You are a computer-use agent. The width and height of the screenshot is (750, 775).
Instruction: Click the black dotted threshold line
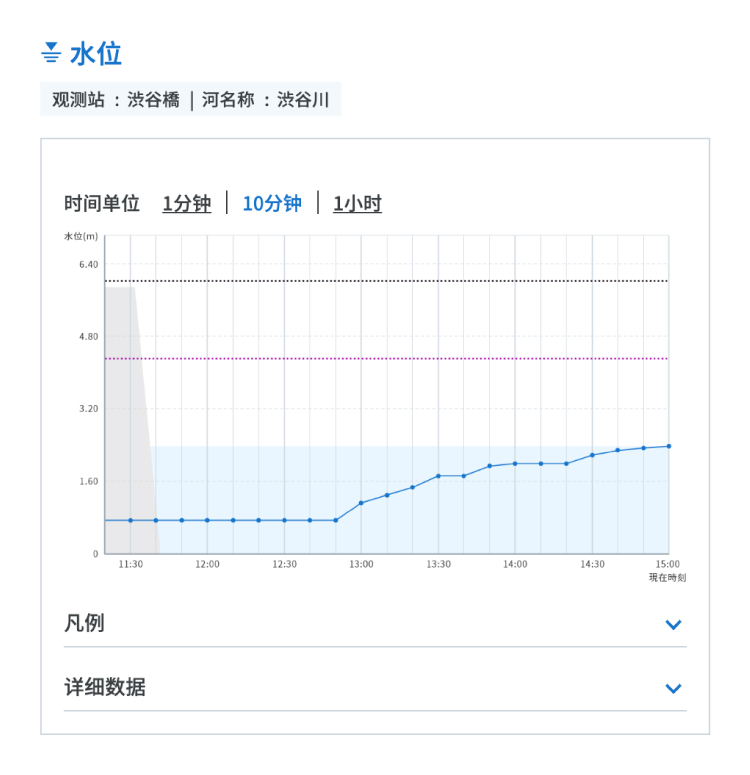coord(387,281)
